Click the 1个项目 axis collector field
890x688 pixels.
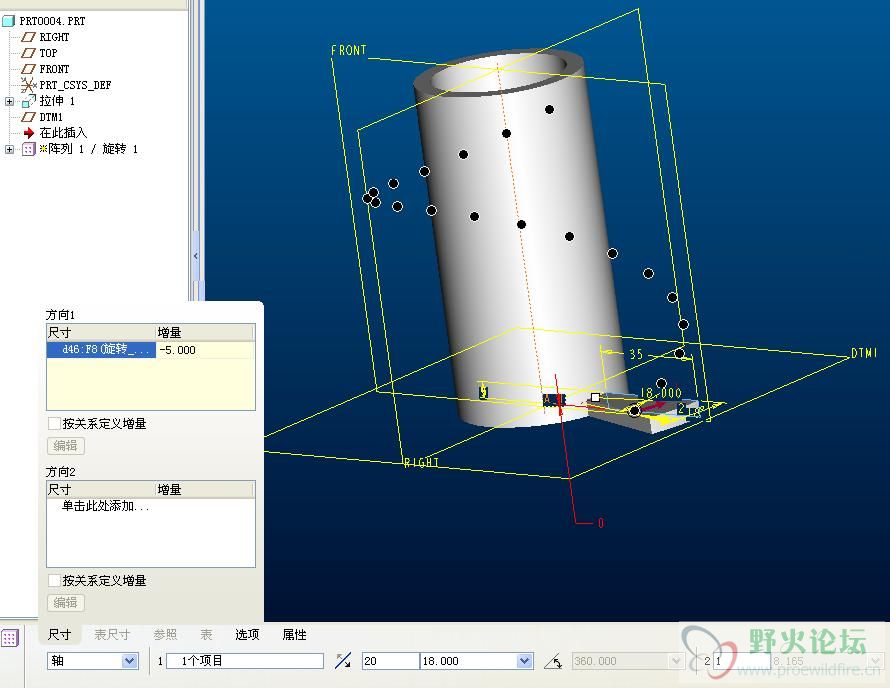245,661
